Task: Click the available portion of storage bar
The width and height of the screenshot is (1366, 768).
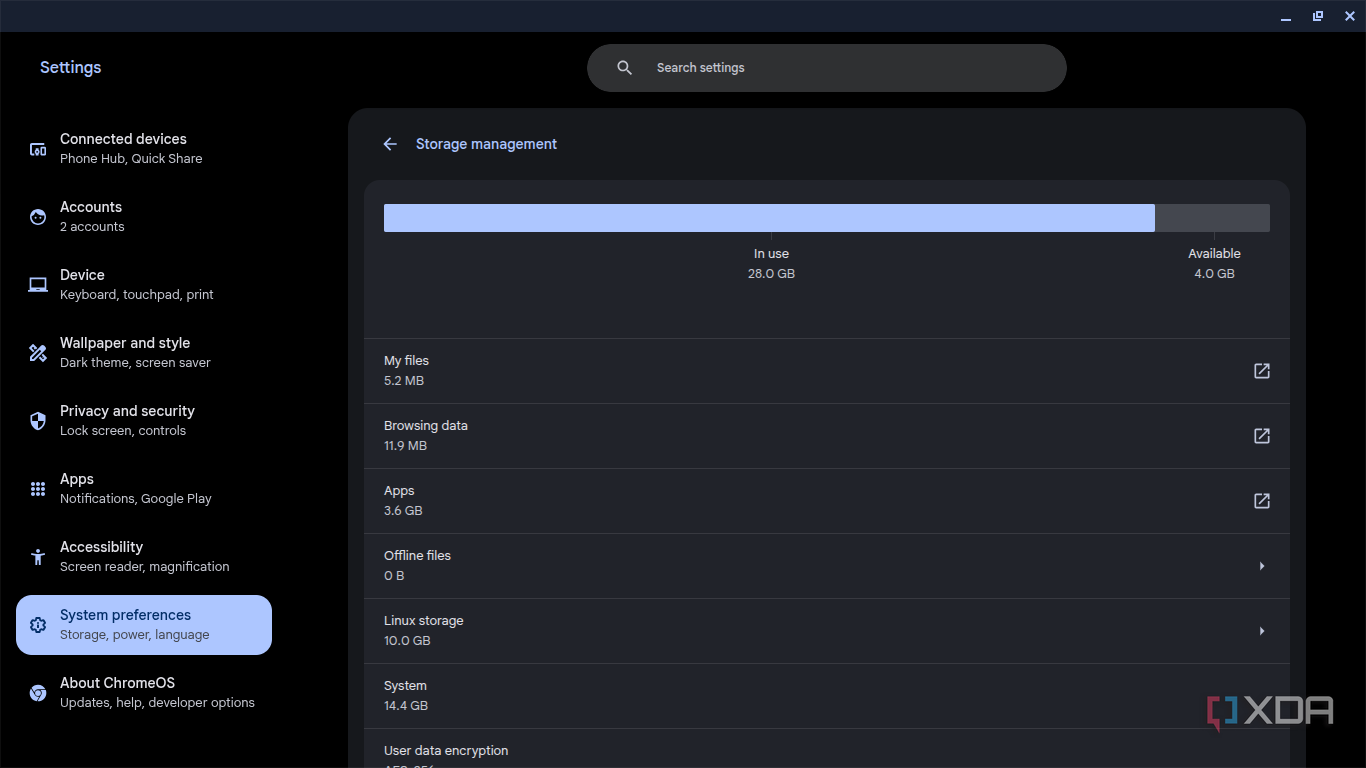Action: (x=1212, y=218)
